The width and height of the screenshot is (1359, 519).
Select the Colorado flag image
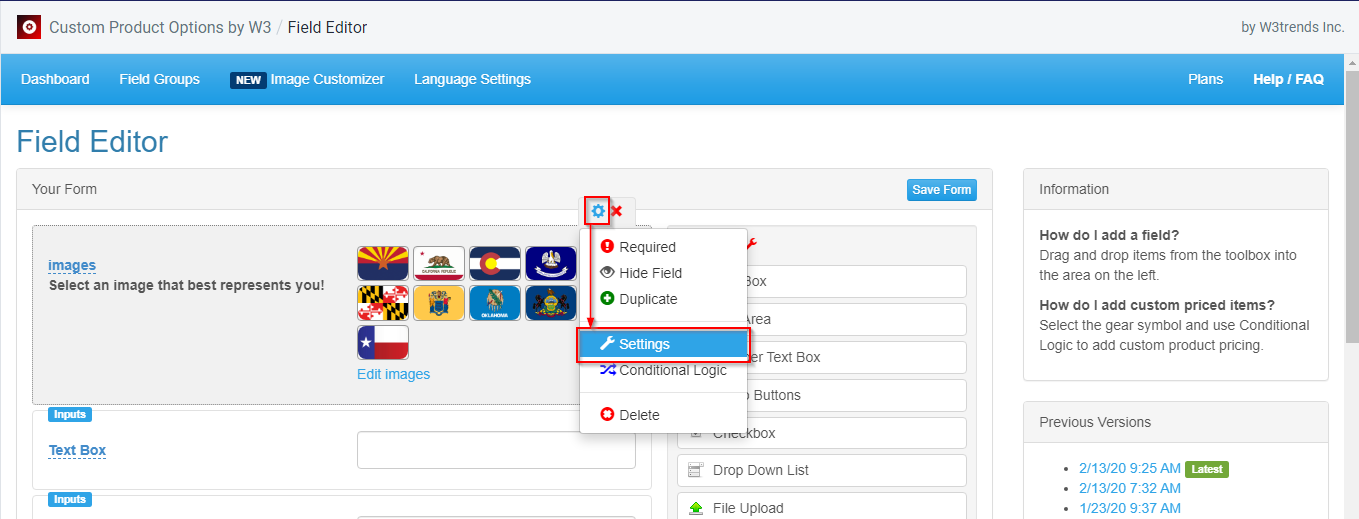click(x=495, y=264)
